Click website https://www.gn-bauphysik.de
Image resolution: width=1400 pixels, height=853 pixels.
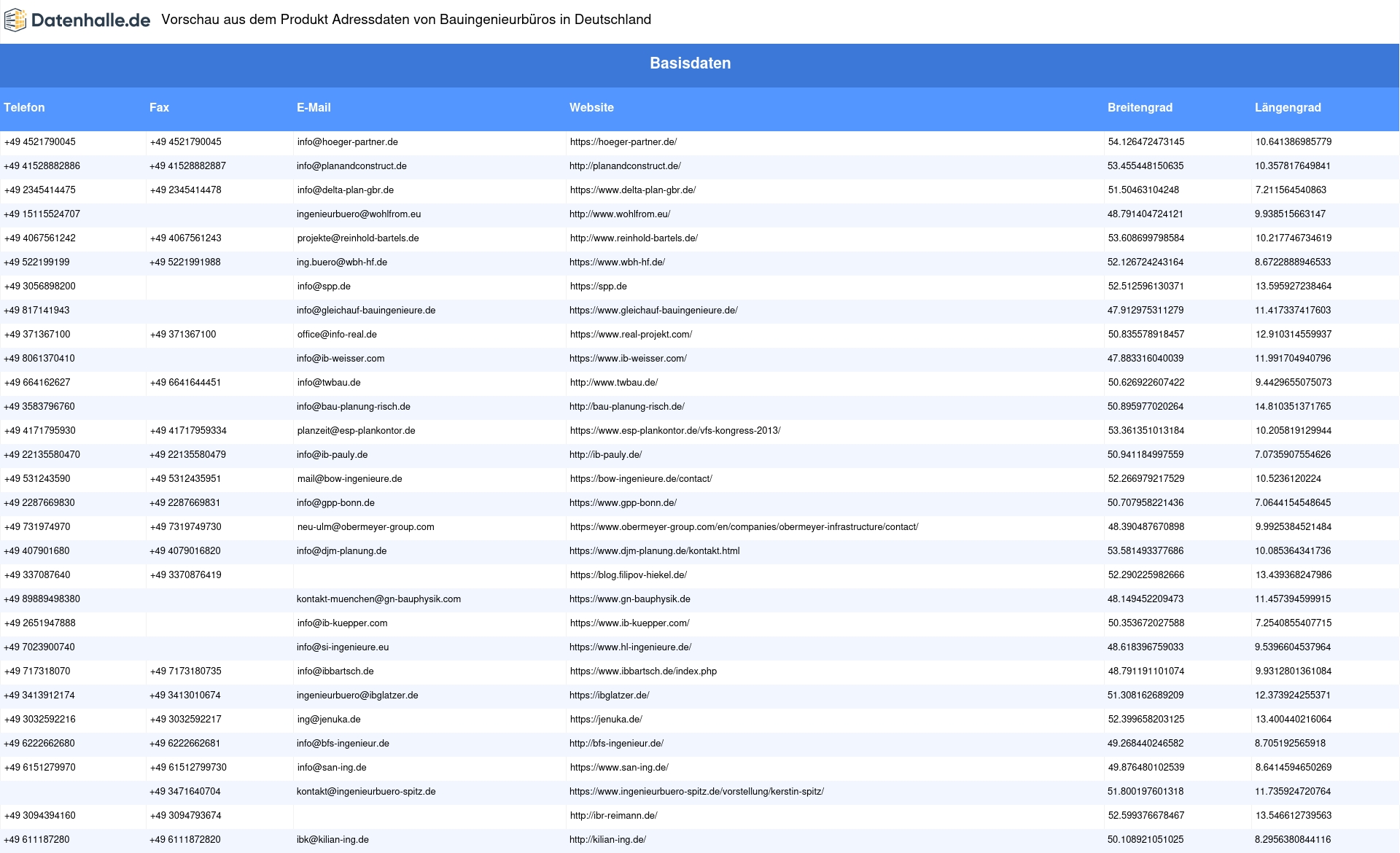tap(630, 599)
